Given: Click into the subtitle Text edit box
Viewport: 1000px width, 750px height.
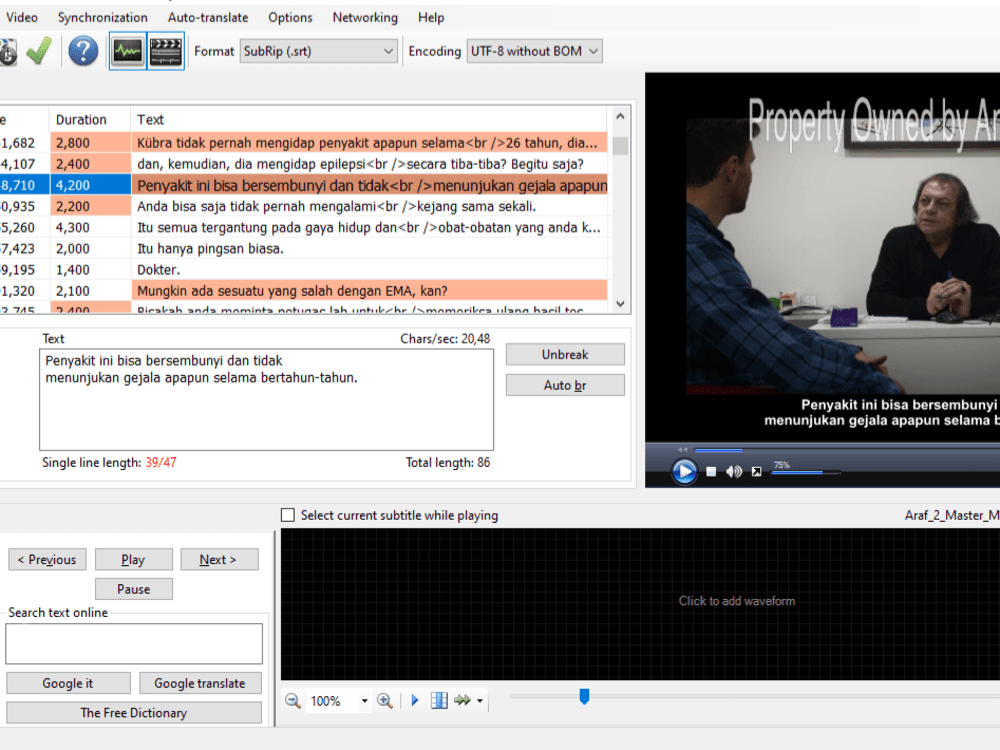Looking at the screenshot, I should click(x=267, y=399).
